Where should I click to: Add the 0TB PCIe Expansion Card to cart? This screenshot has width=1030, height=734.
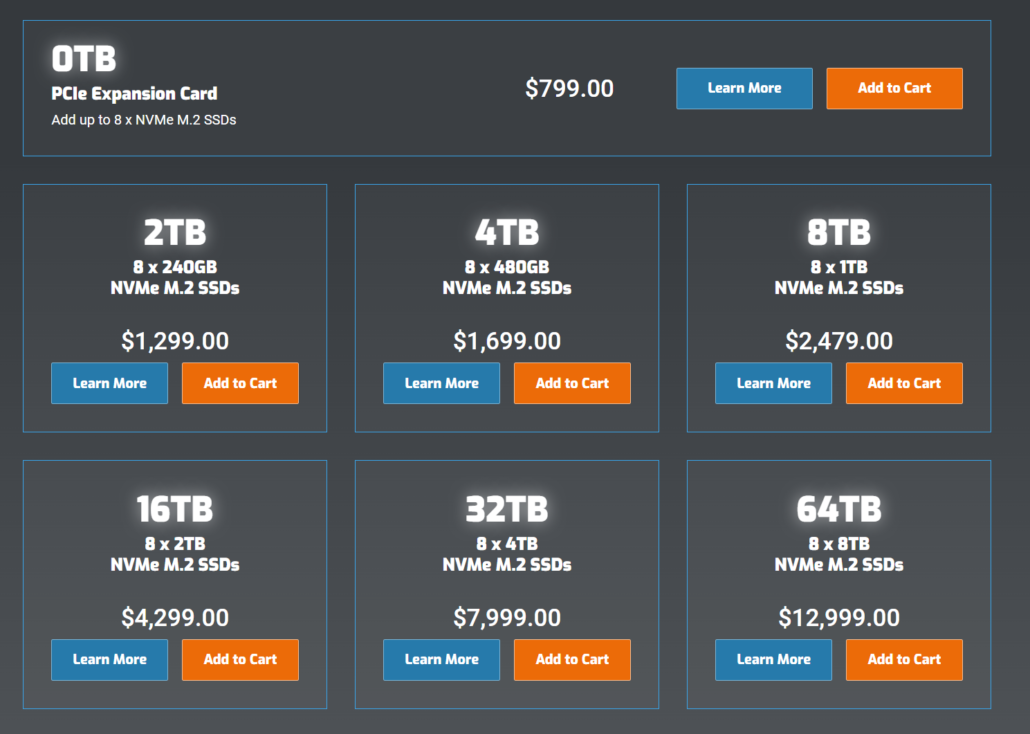(x=894, y=88)
